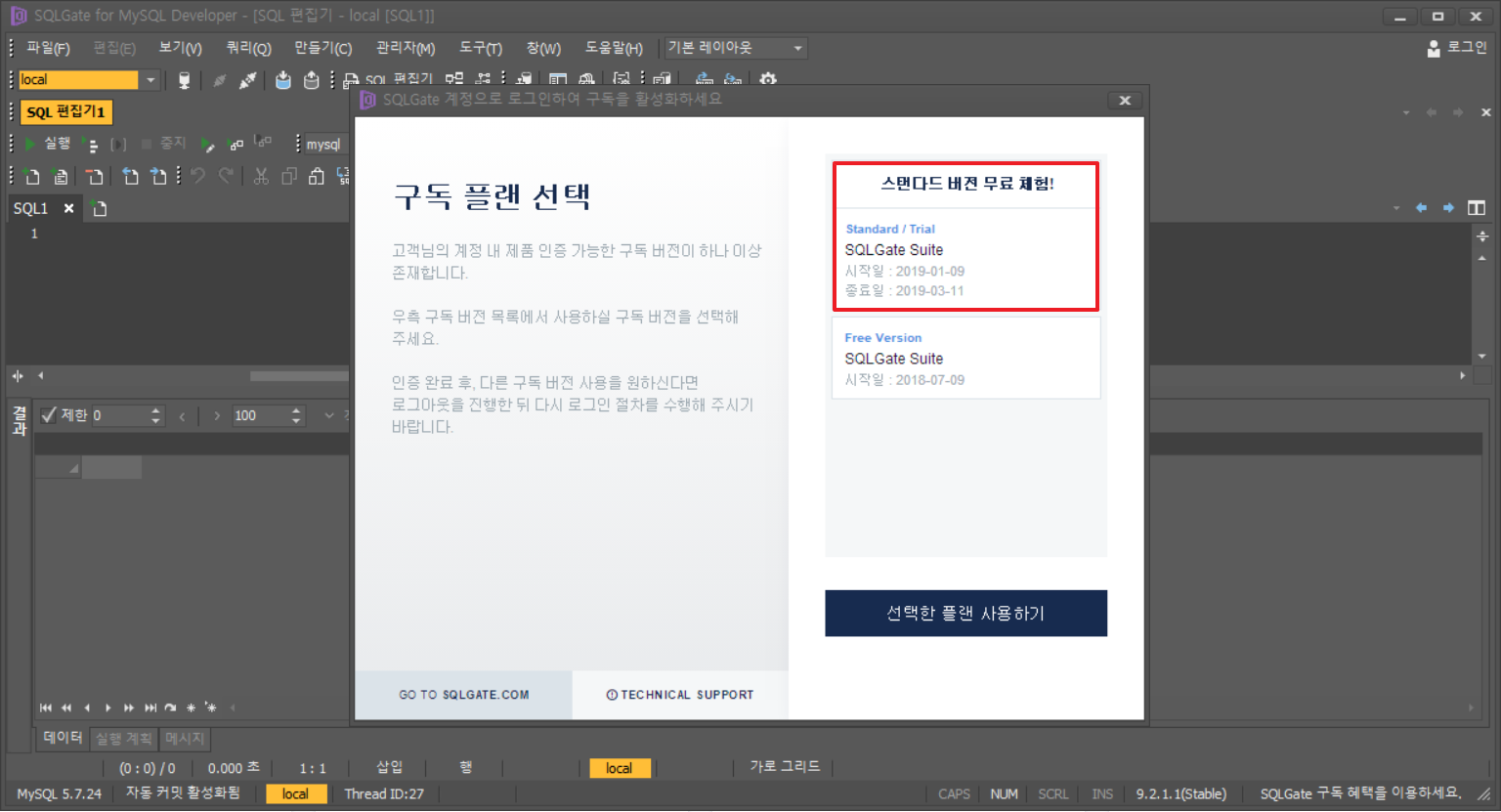This screenshot has height=812, width=1501.
Task: Open the 쿼리(Q) menu
Action: coord(249,48)
